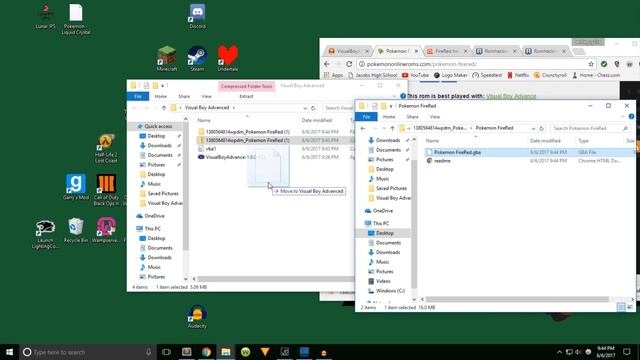The image size is (640, 360).
Task: Open Jacobs High School bookmark
Action: [x=372, y=75]
